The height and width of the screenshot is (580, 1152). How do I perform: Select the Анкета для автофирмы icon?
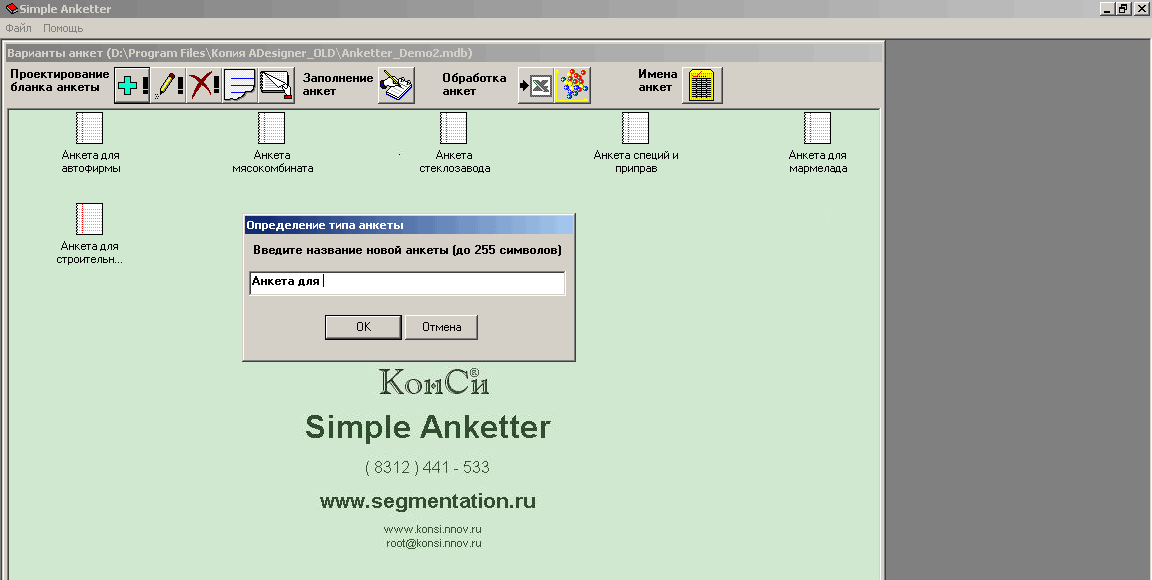click(x=90, y=128)
